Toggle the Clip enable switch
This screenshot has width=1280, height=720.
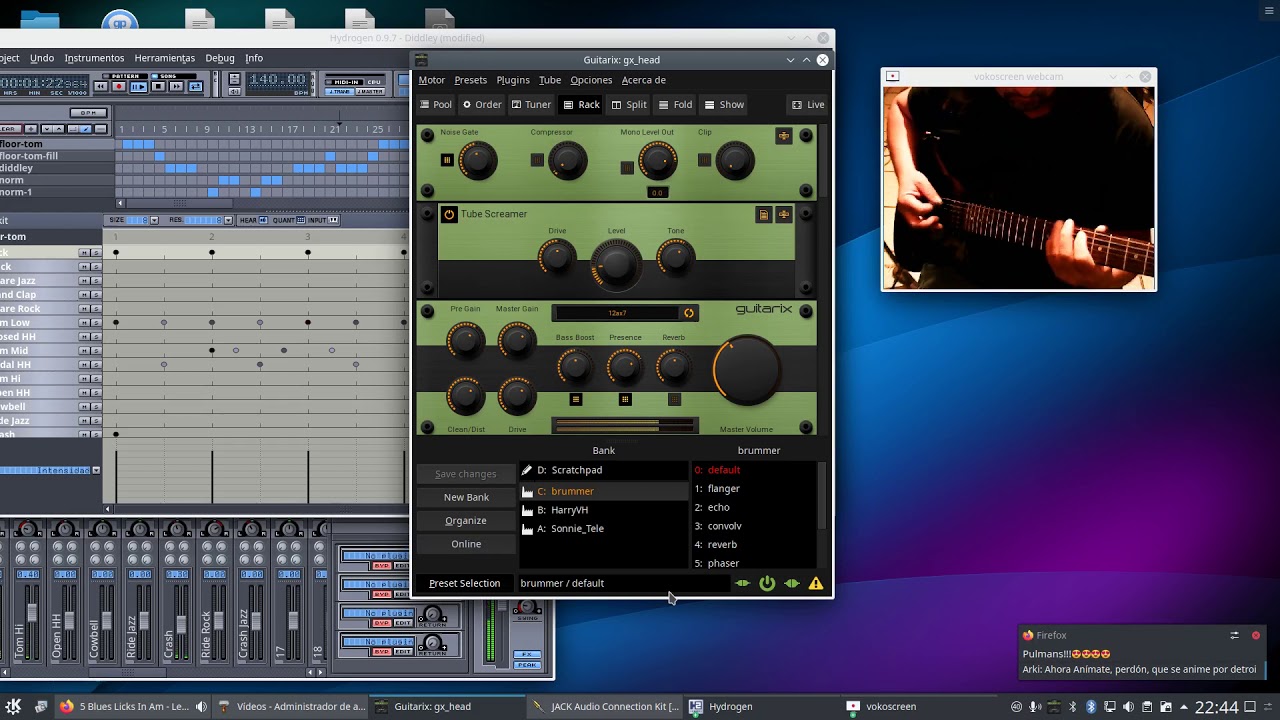click(704, 160)
